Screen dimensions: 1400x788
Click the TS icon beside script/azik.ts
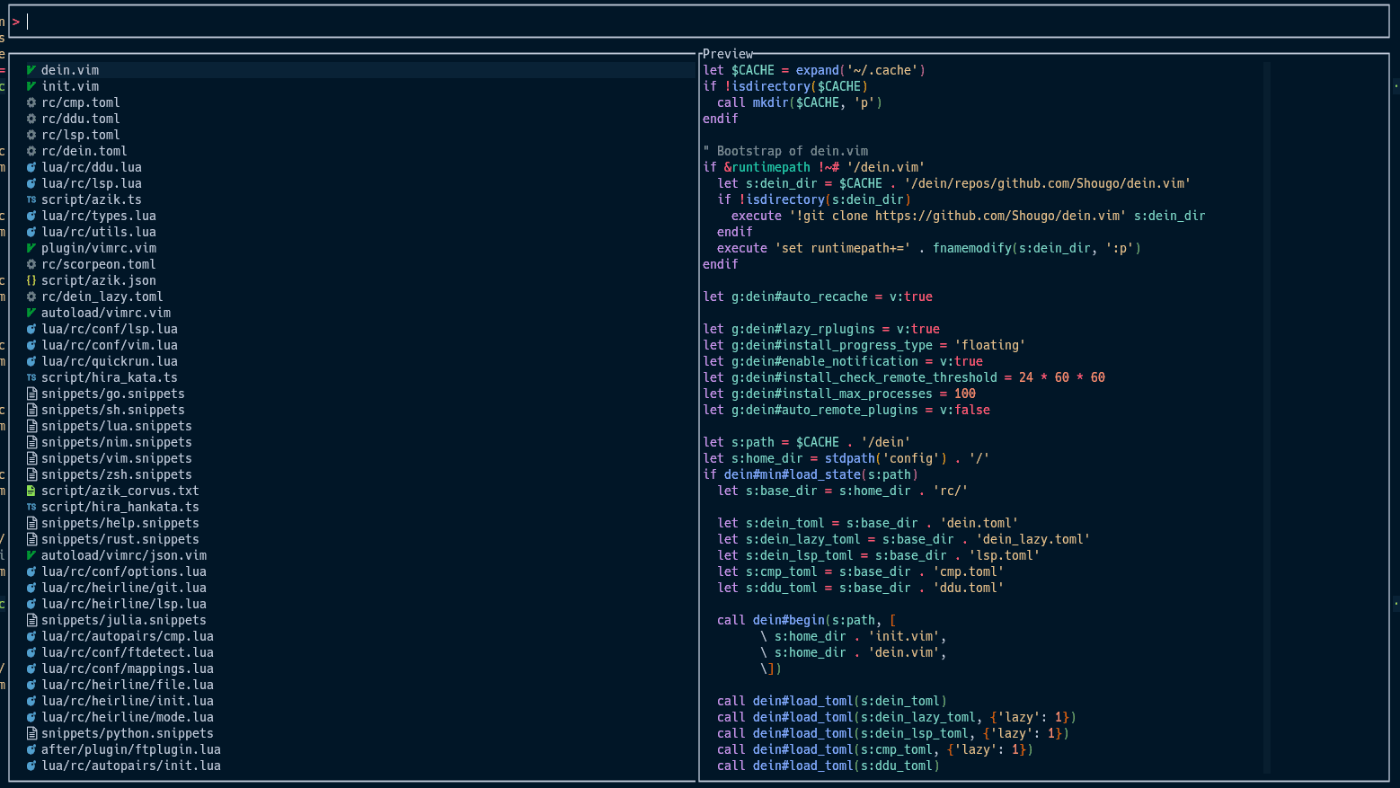coord(31,199)
